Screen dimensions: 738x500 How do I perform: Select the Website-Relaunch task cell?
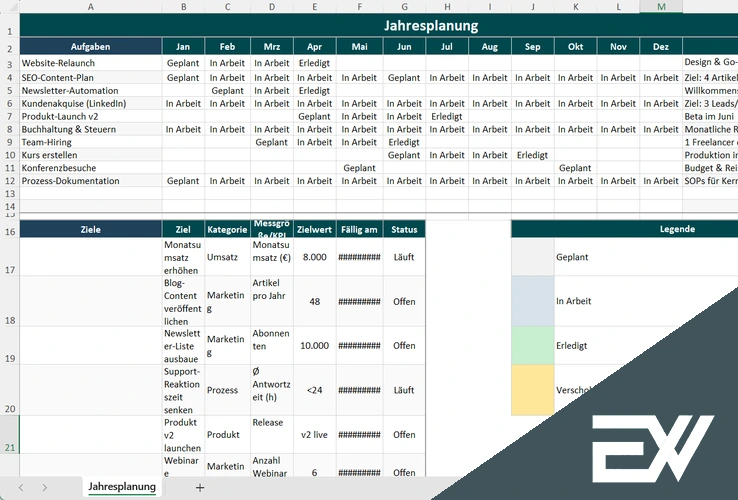(90, 62)
